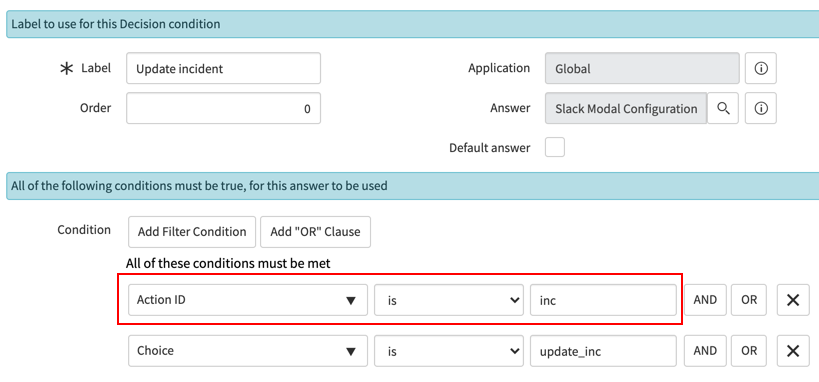This screenshot has width=819, height=382.
Task: Toggle the Default answer checkbox
Action: (555, 147)
